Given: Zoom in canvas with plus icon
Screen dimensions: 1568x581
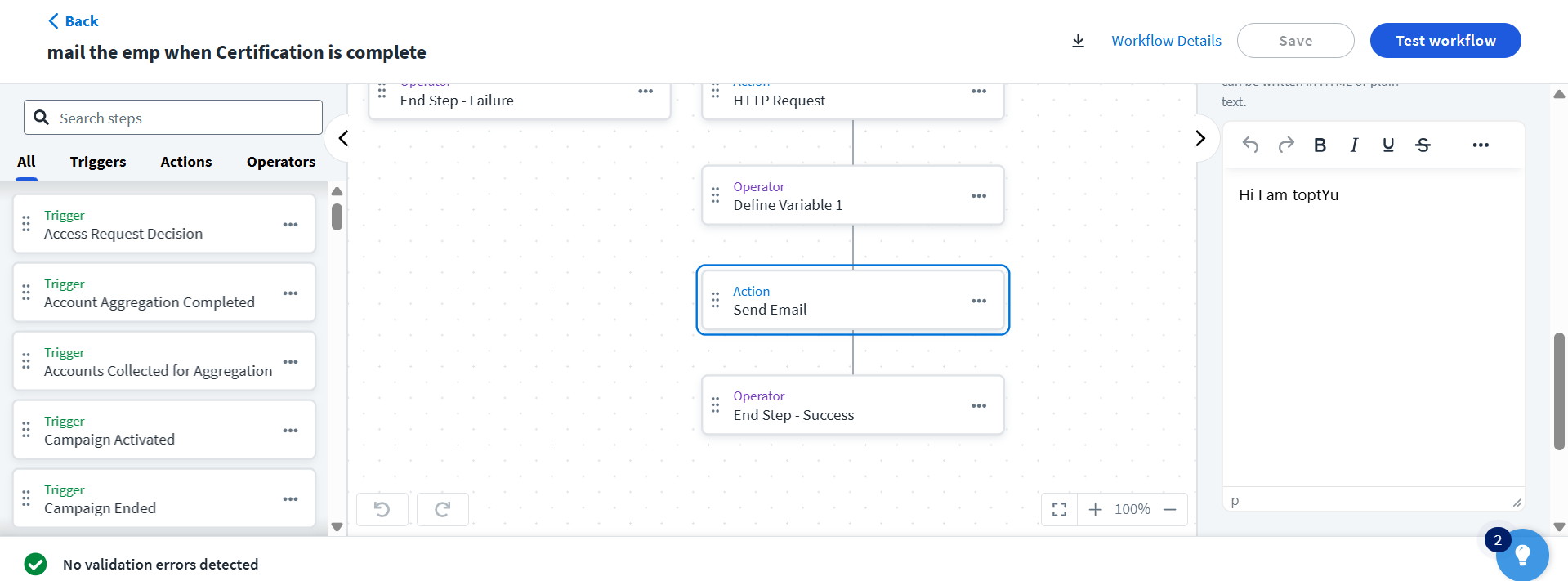Looking at the screenshot, I should [x=1096, y=509].
